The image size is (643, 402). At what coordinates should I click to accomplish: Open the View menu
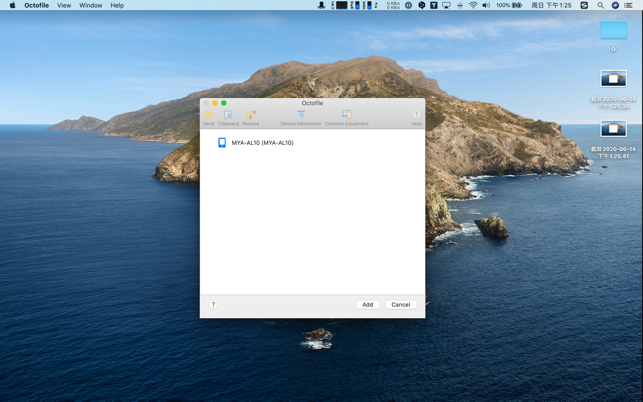coord(64,5)
